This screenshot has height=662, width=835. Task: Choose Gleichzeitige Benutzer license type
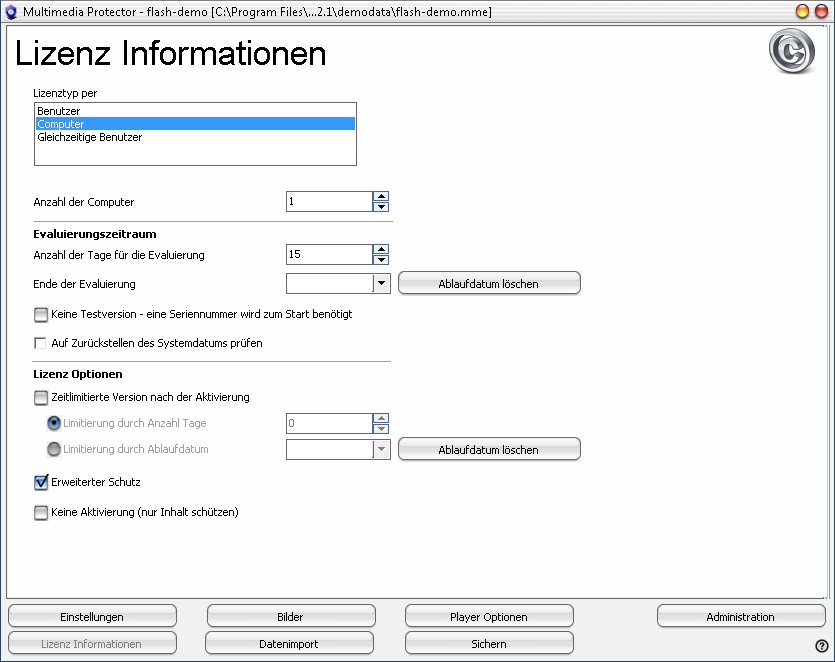coord(89,137)
